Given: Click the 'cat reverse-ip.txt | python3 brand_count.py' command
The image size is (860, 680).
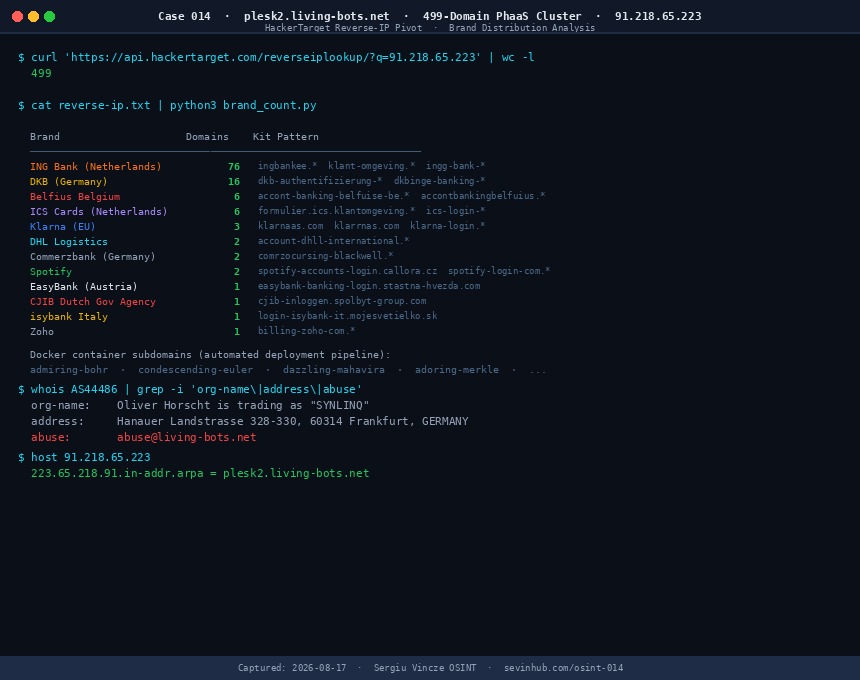Looking at the screenshot, I should [x=174, y=105].
